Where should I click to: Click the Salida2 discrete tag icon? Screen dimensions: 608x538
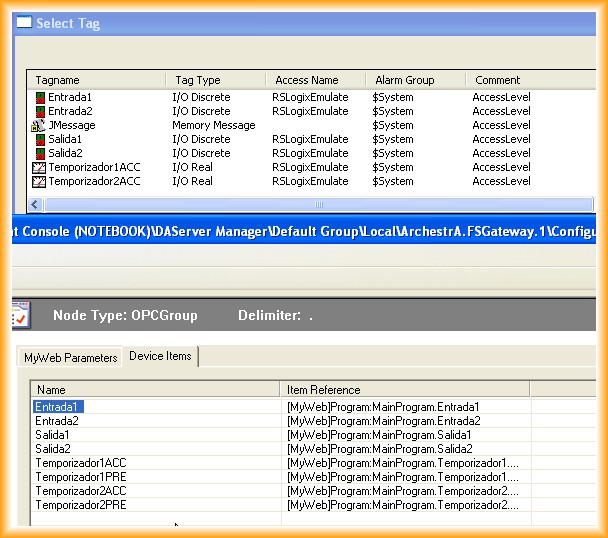[40, 154]
